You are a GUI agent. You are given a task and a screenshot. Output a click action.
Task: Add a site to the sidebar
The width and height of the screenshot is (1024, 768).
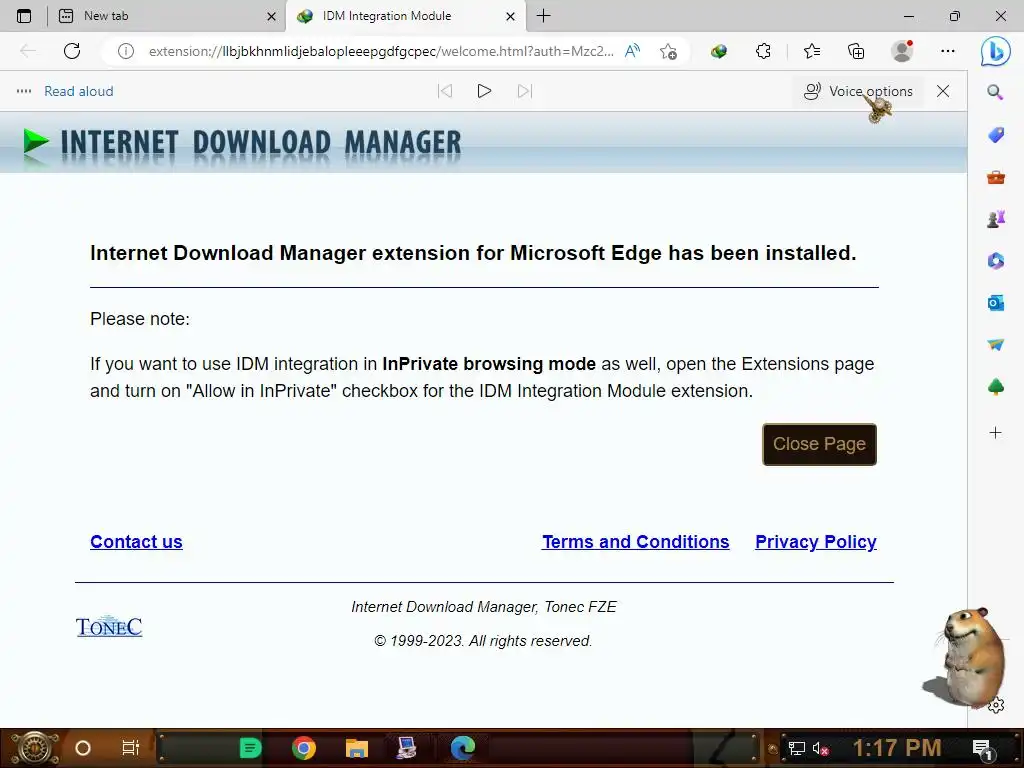click(995, 432)
